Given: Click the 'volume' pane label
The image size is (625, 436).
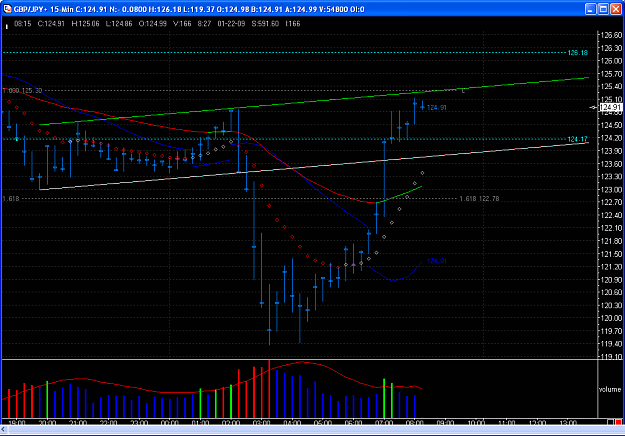Looking at the screenshot, I should pos(610,389).
